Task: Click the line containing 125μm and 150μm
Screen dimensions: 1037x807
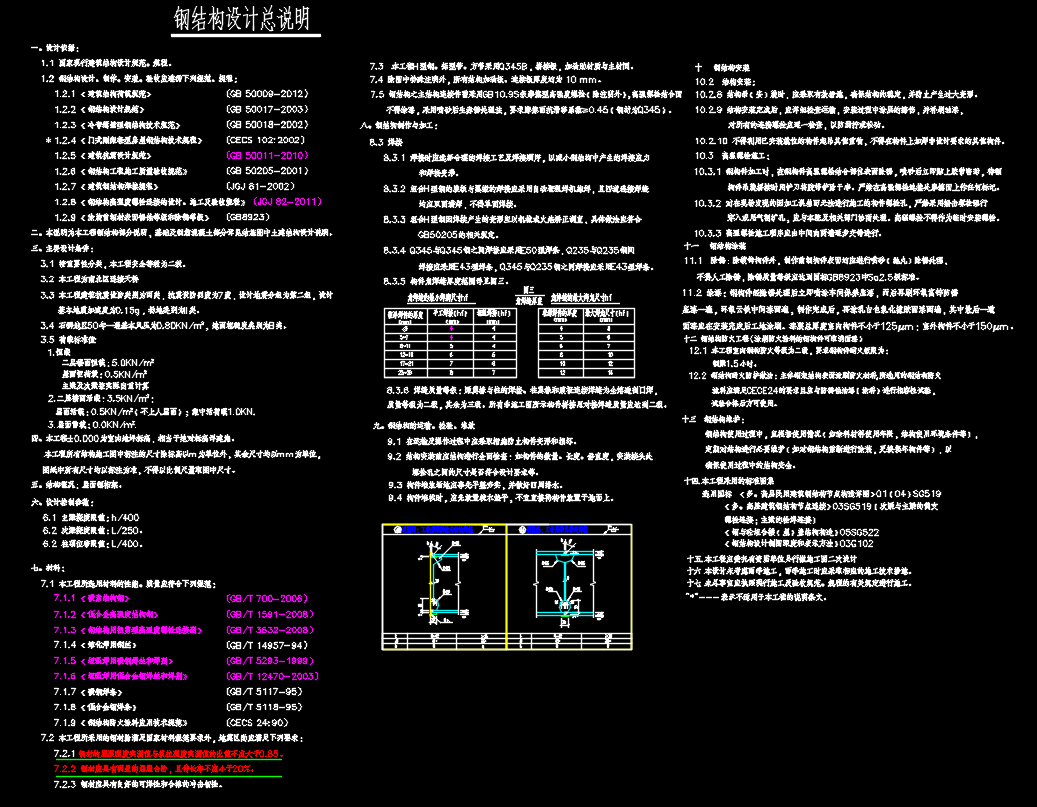Action: pyautogui.click(x=847, y=326)
